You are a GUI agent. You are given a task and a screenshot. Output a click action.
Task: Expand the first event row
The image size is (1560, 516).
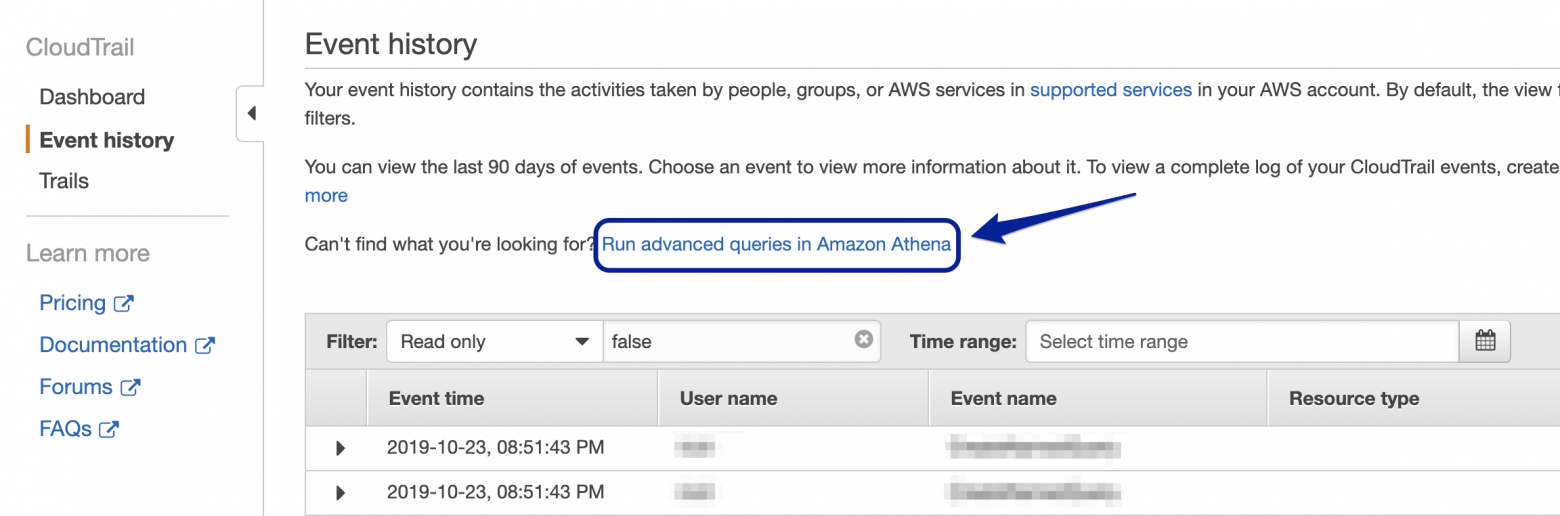coord(340,448)
